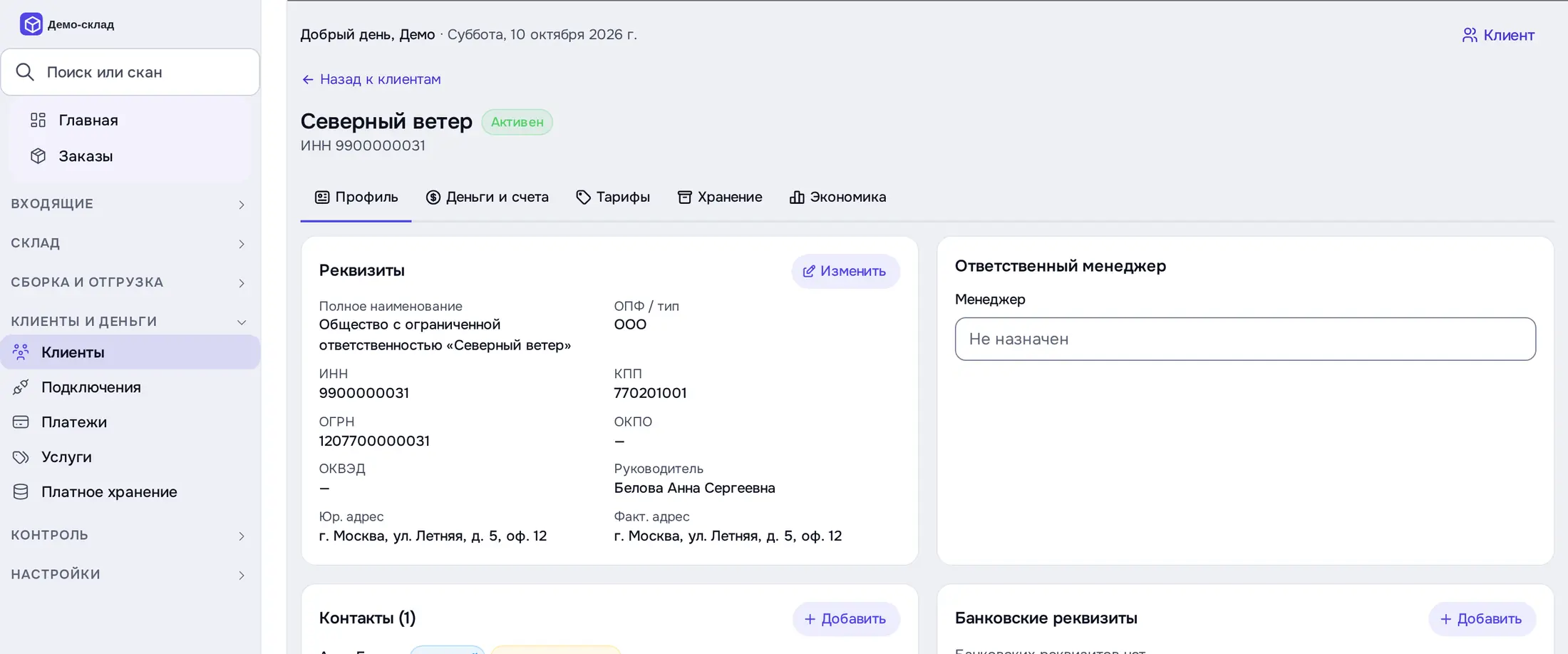The height and width of the screenshot is (654, 1568).
Task: Expand the СКЛАД sidebar section
Action: point(130,243)
